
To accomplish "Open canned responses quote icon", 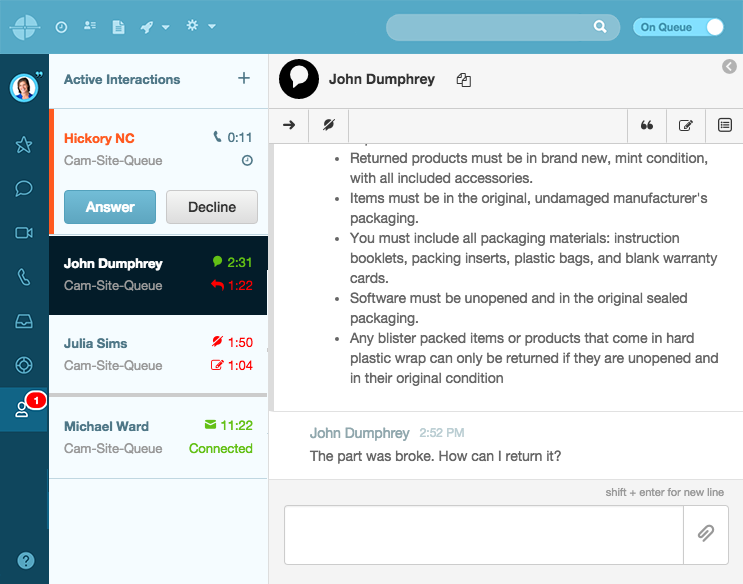I will 647,125.
